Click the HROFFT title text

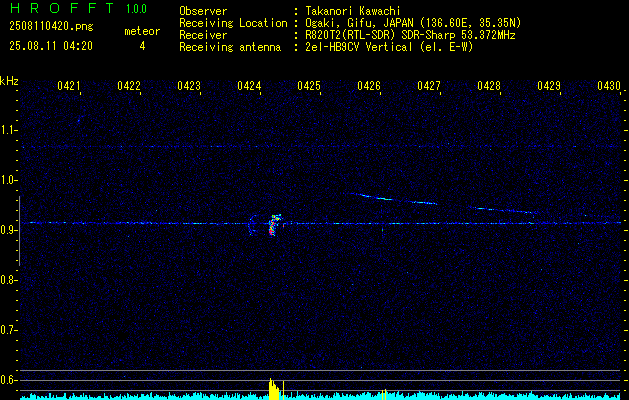(62, 8)
